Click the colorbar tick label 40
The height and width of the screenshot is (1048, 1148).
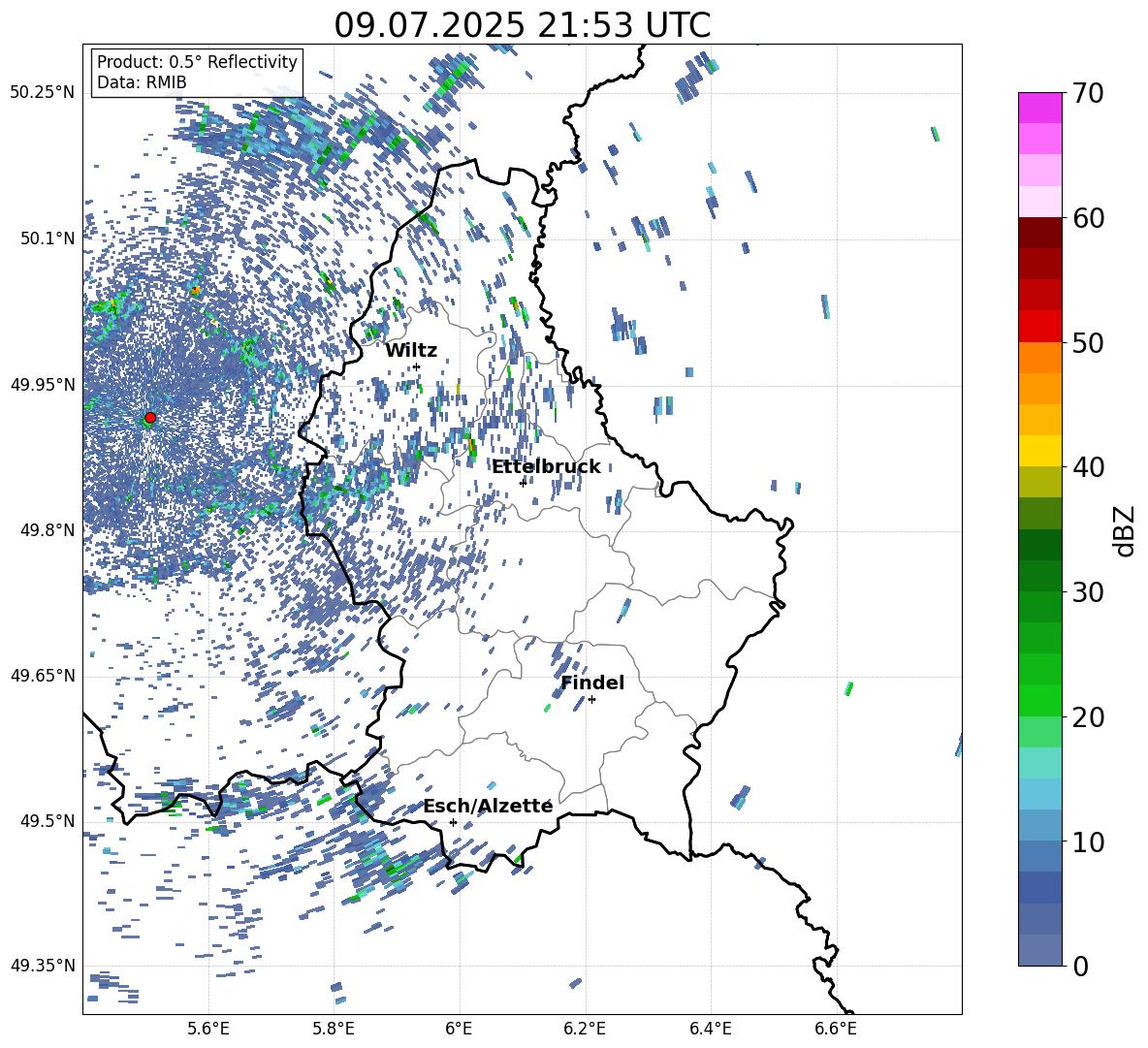pos(1089,467)
